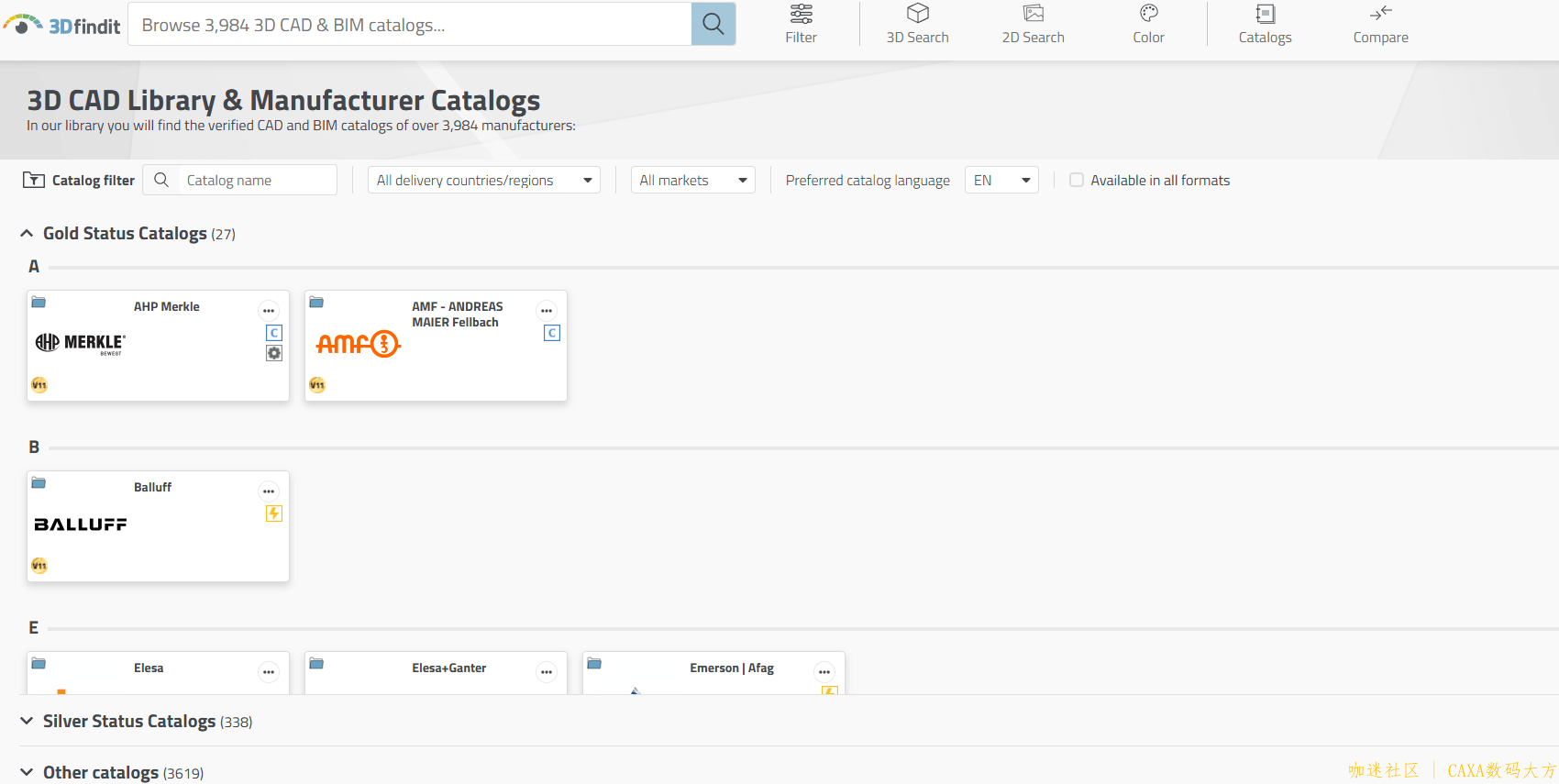Click the 3Dfindit logo
The image size is (1559, 784).
[62, 25]
